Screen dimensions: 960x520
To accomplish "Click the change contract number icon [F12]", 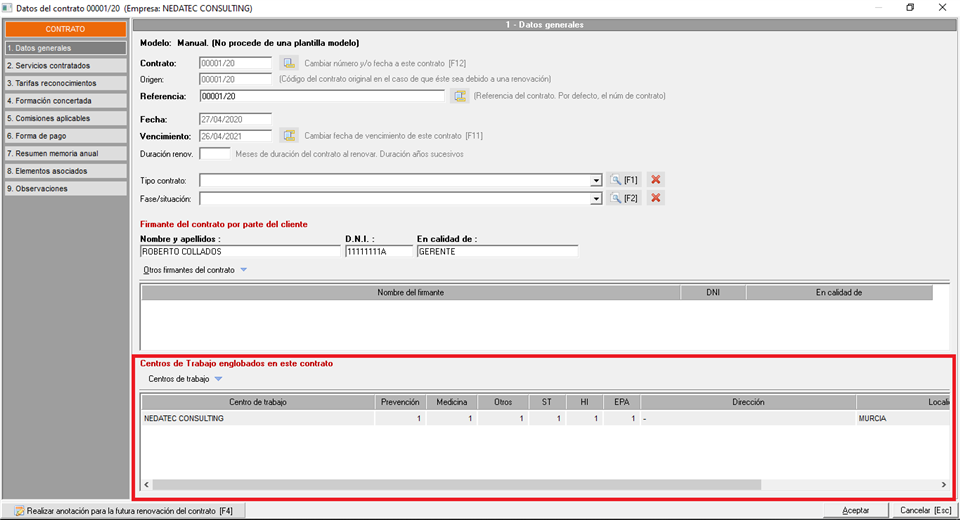I will (289, 63).
